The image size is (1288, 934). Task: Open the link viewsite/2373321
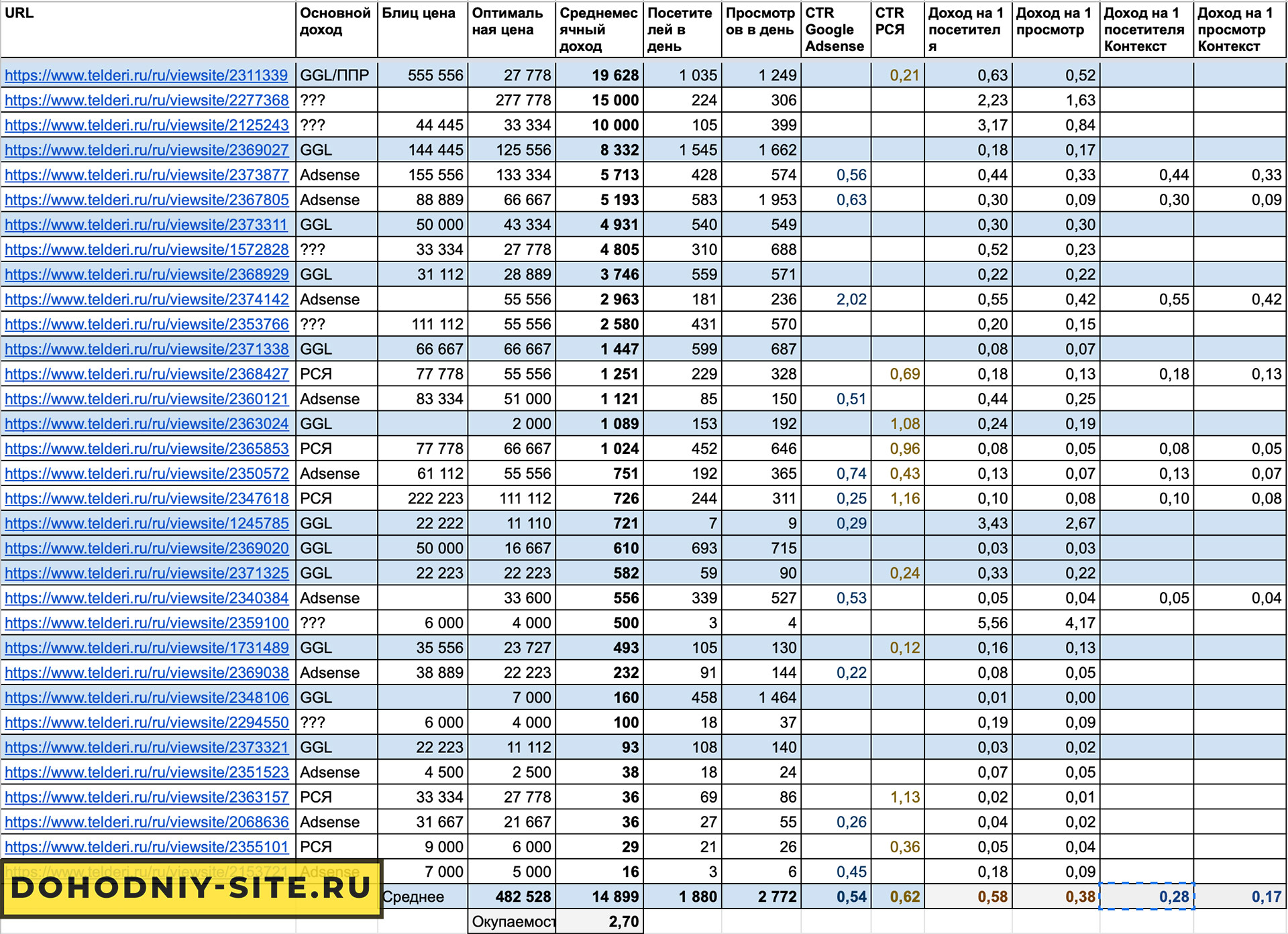146,746
